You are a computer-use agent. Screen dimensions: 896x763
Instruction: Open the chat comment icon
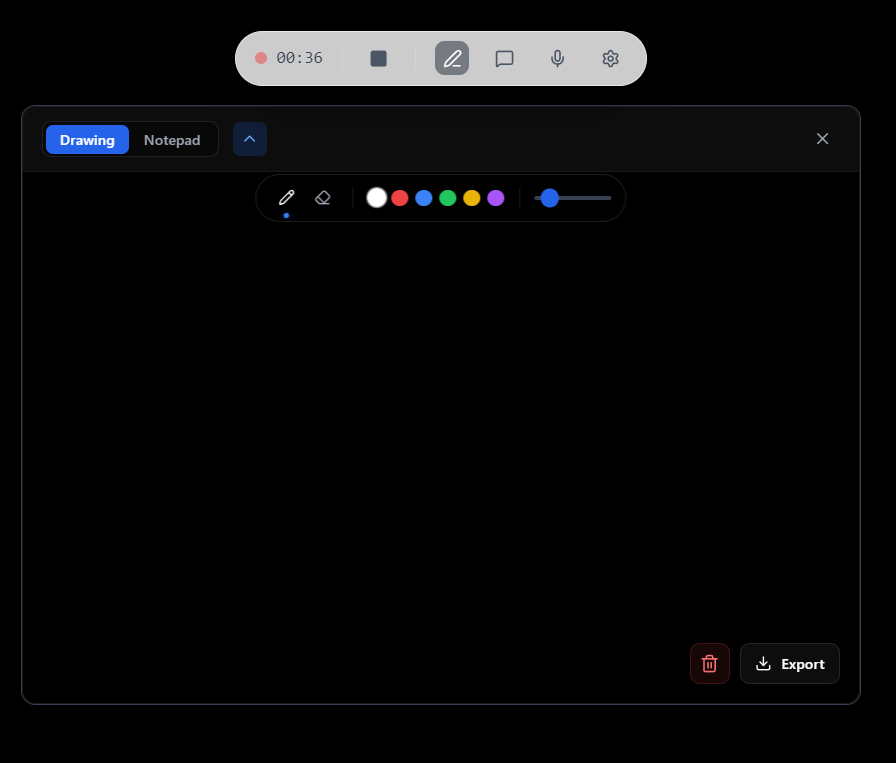(x=504, y=58)
